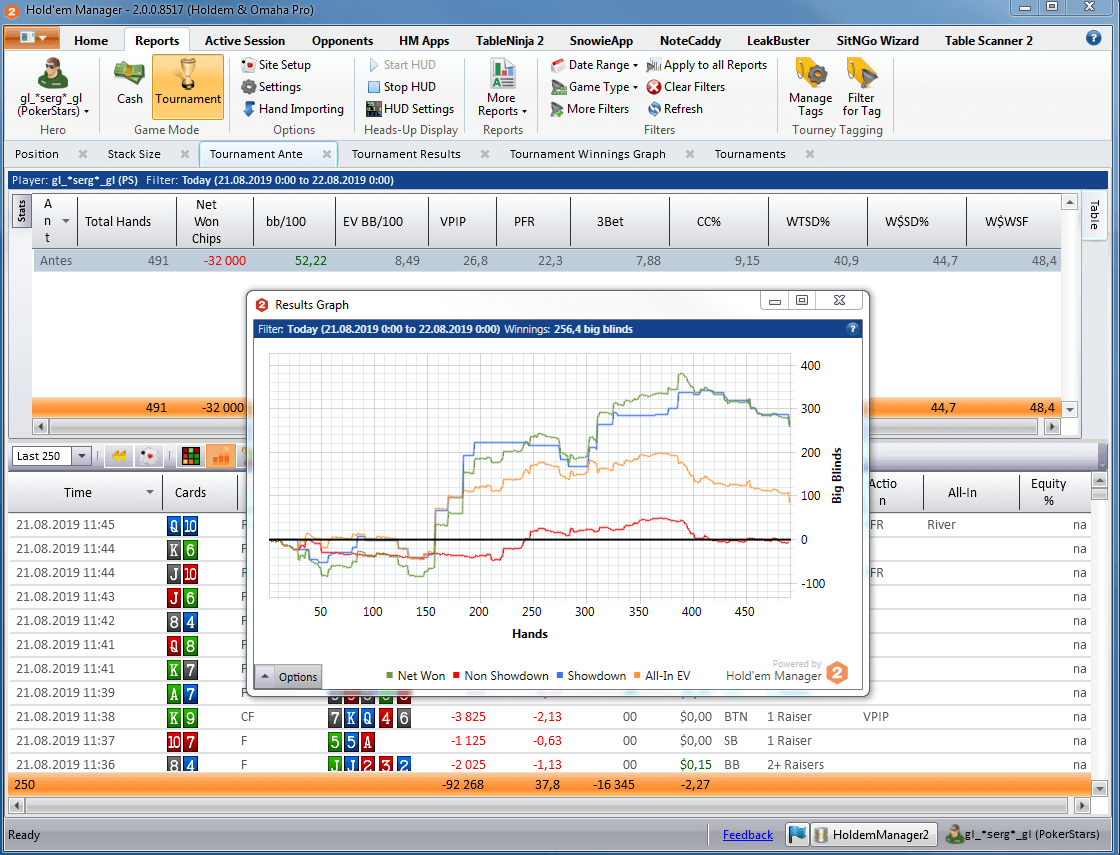Viewport: 1120px width, 855px height.
Task: Open the hero player selector dropdown
Action: 53,88
